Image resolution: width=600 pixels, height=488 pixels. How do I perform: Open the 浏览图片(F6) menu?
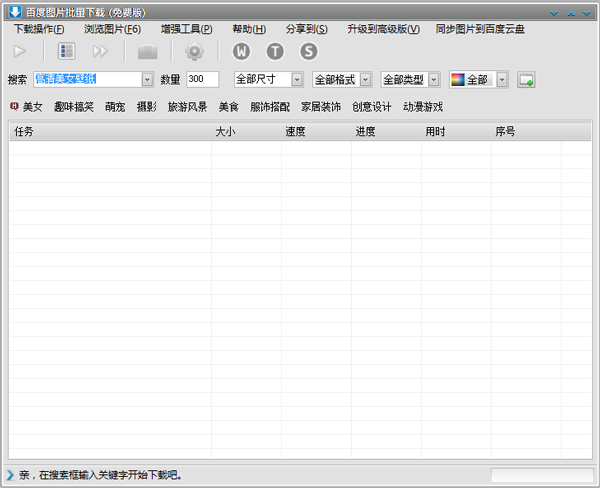click(x=112, y=29)
